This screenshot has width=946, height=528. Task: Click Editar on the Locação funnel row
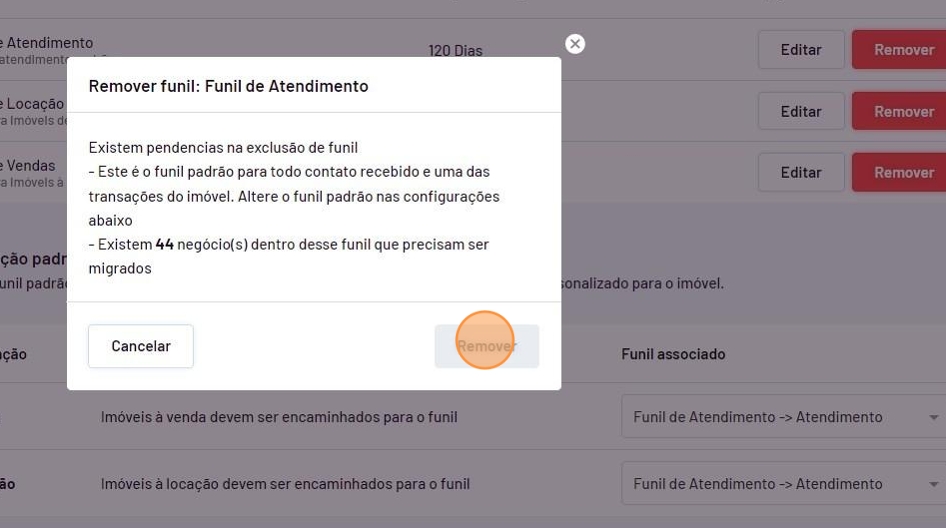click(800, 111)
